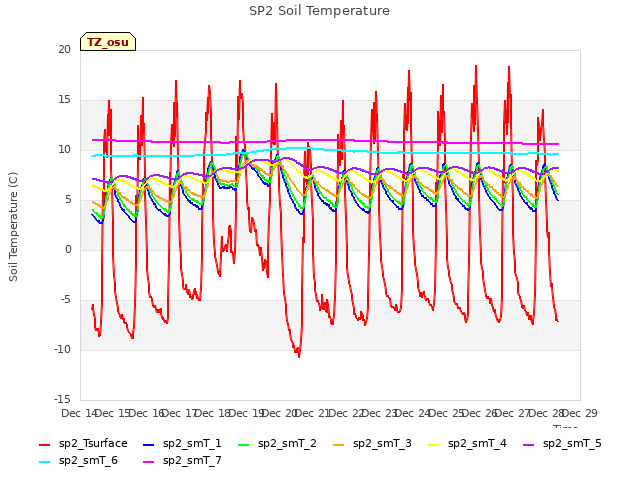Viewport: 640px width, 480px height.
Task: Toggle the sp2_smT_6 legend entry
Action: coord(78,461)
